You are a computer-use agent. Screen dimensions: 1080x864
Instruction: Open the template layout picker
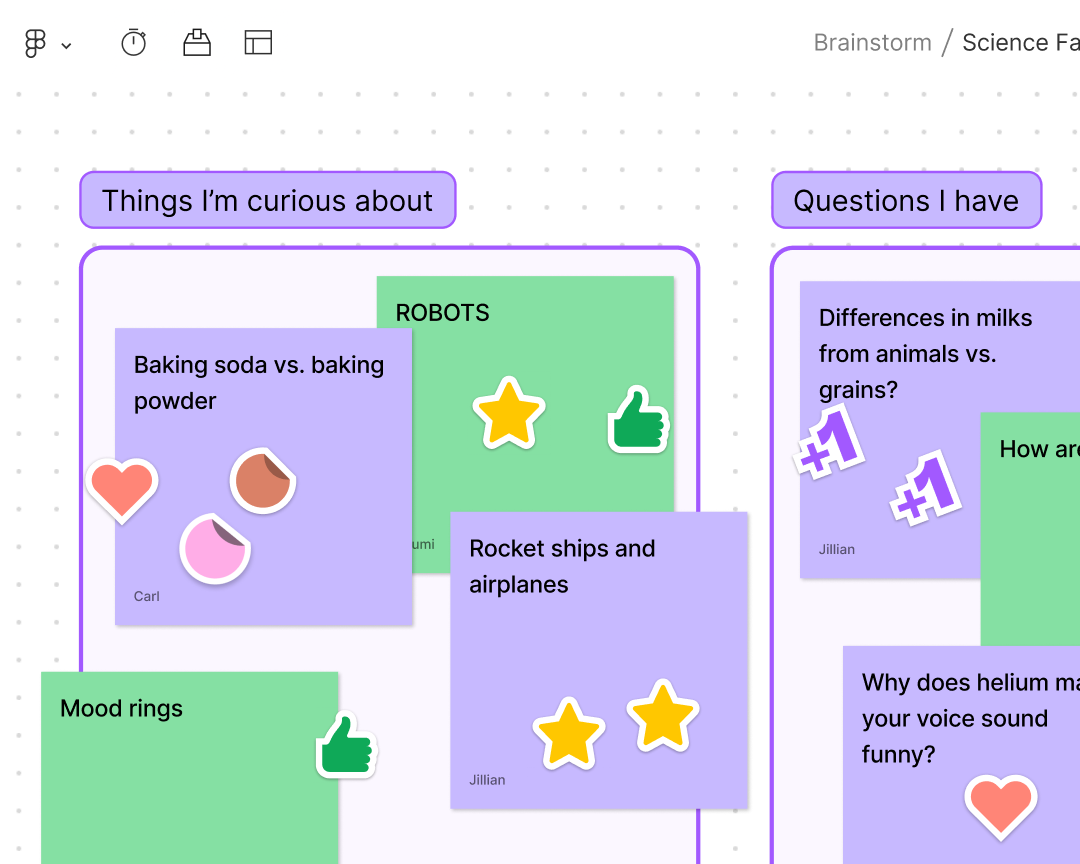(257, 42)
